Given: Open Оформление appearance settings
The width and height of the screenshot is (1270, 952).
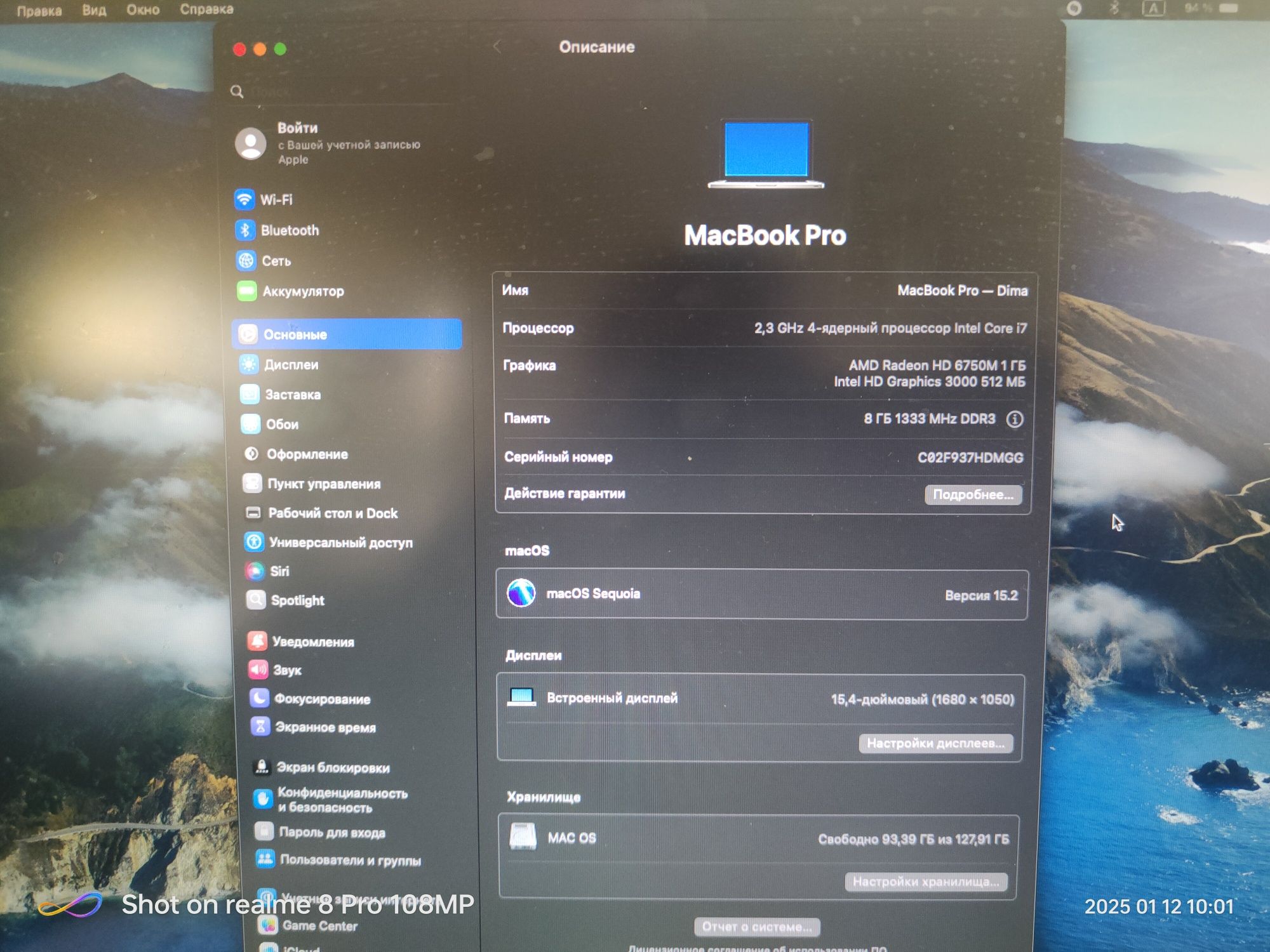Looking at the screenshot, I should click(x=295, y=454).
